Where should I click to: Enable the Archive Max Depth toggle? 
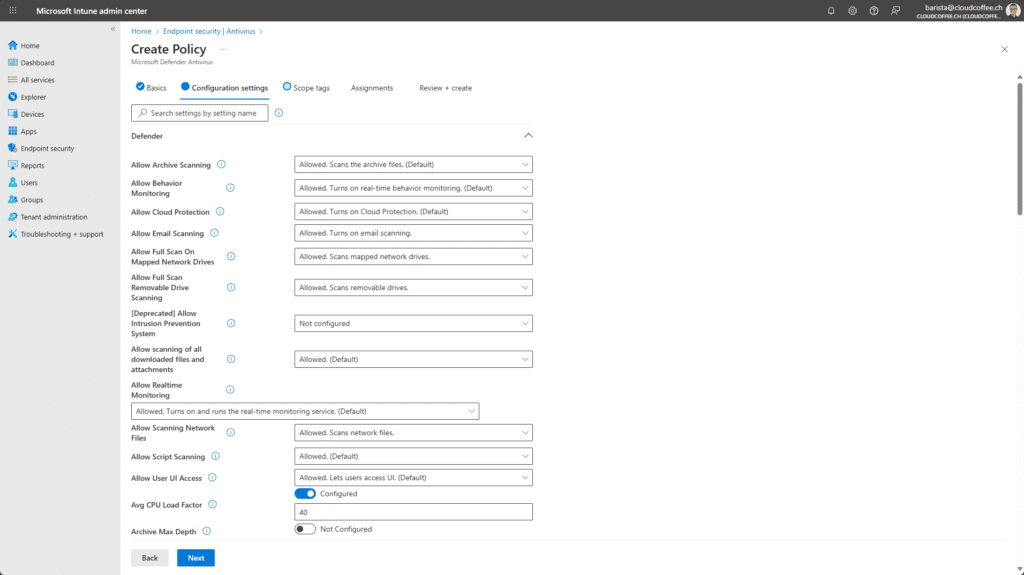(305, 529)
